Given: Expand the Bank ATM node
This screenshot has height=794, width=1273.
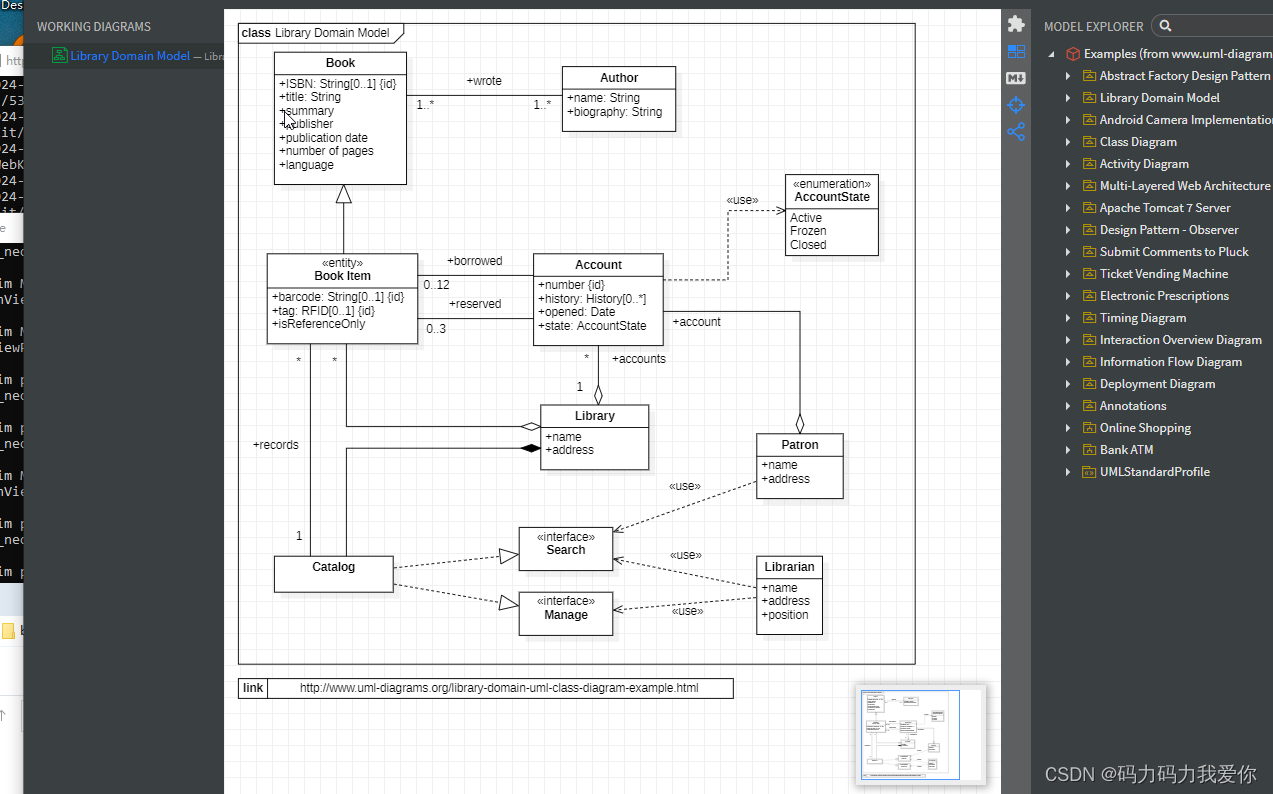Looking at the screenshot, I should pyautogui.click(x=1068, y=450).
